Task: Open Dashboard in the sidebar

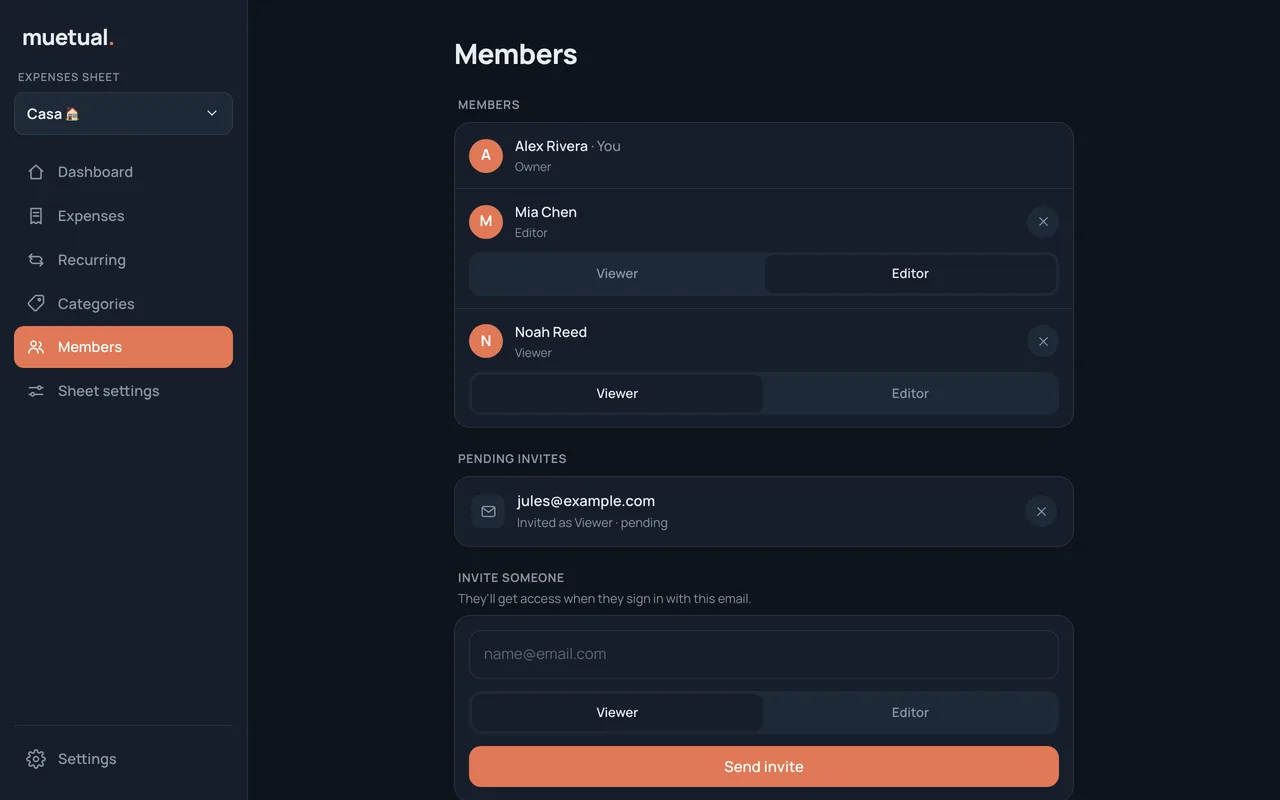Action: pyautogui.click(x=123, y=172)
